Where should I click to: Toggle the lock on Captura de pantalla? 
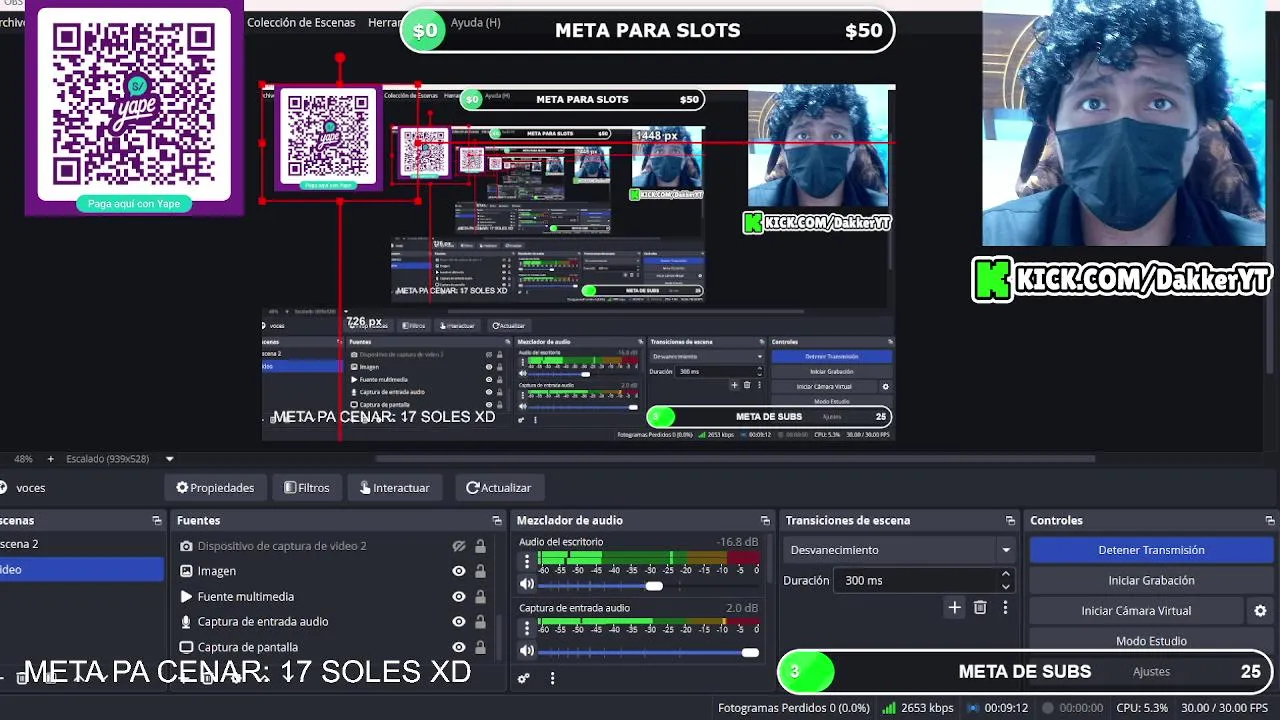pos(480,647)
